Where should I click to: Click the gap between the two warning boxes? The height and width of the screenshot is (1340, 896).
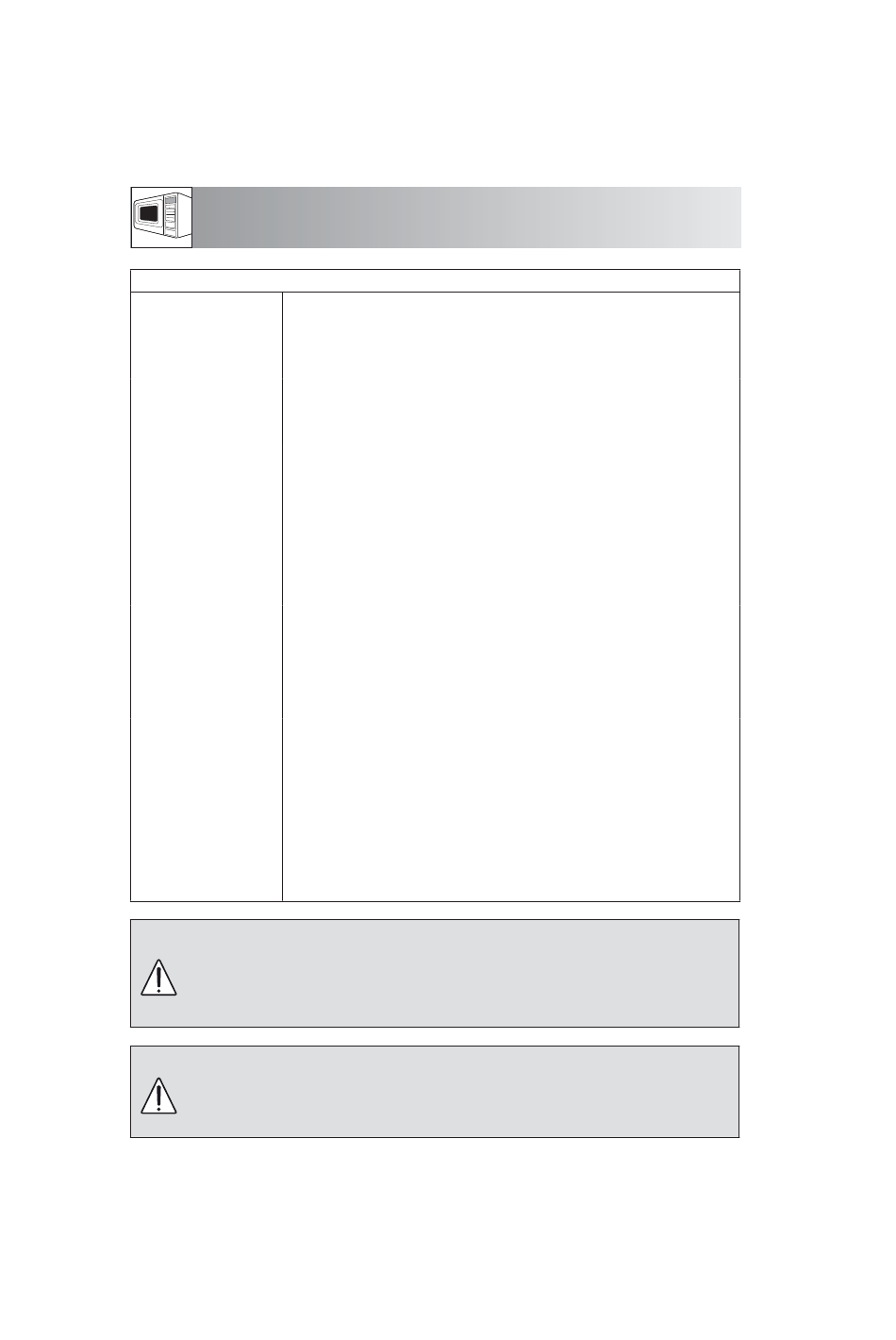pos(435,1036)
